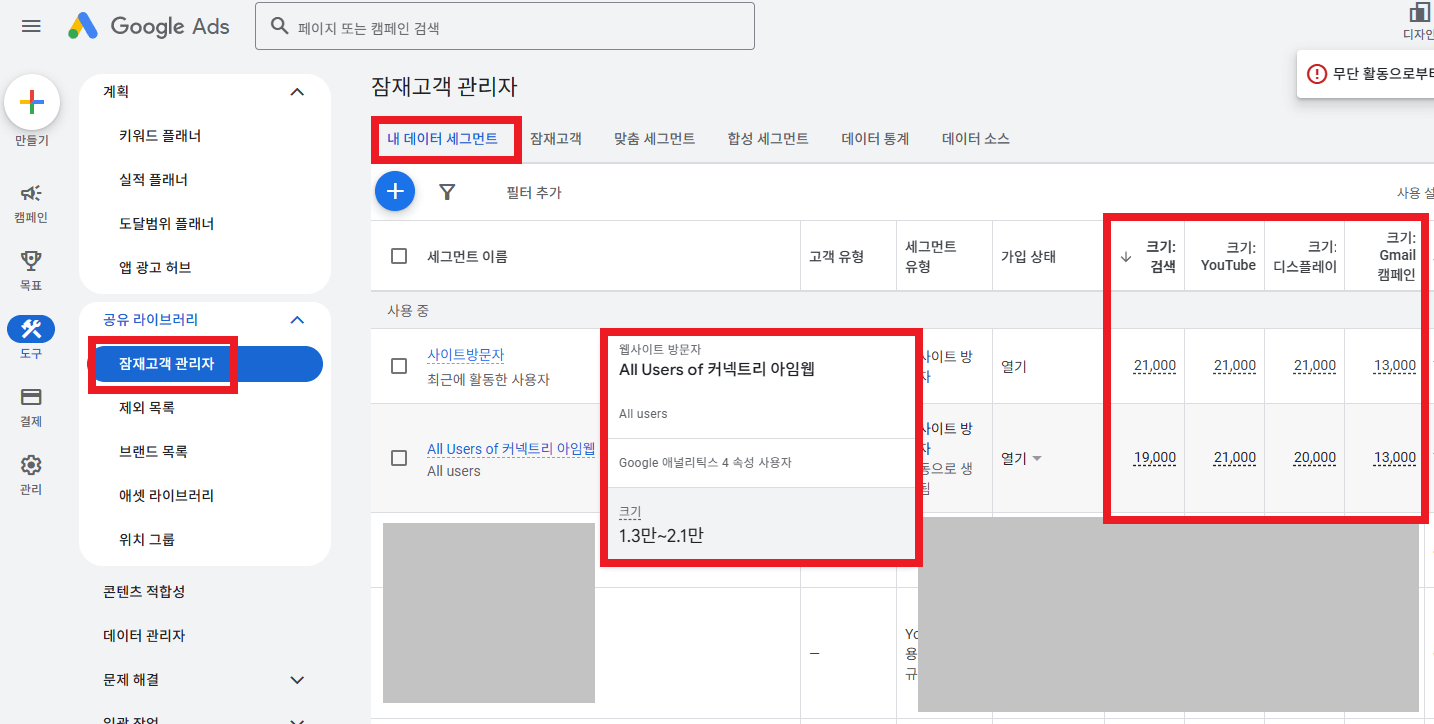Click the 필터 추가 button
This screenshot has height=724, width=1434.
click(x=534, y=192)
